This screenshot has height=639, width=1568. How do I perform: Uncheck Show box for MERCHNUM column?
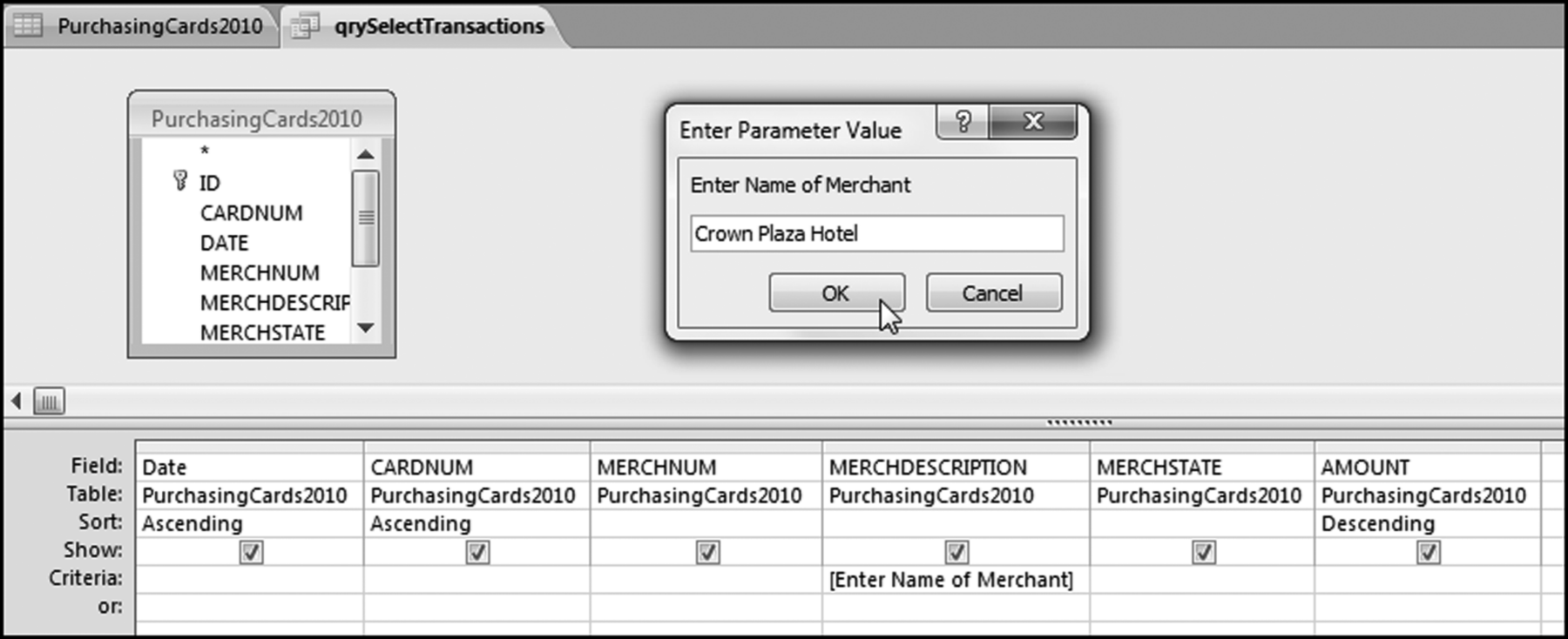707,552
